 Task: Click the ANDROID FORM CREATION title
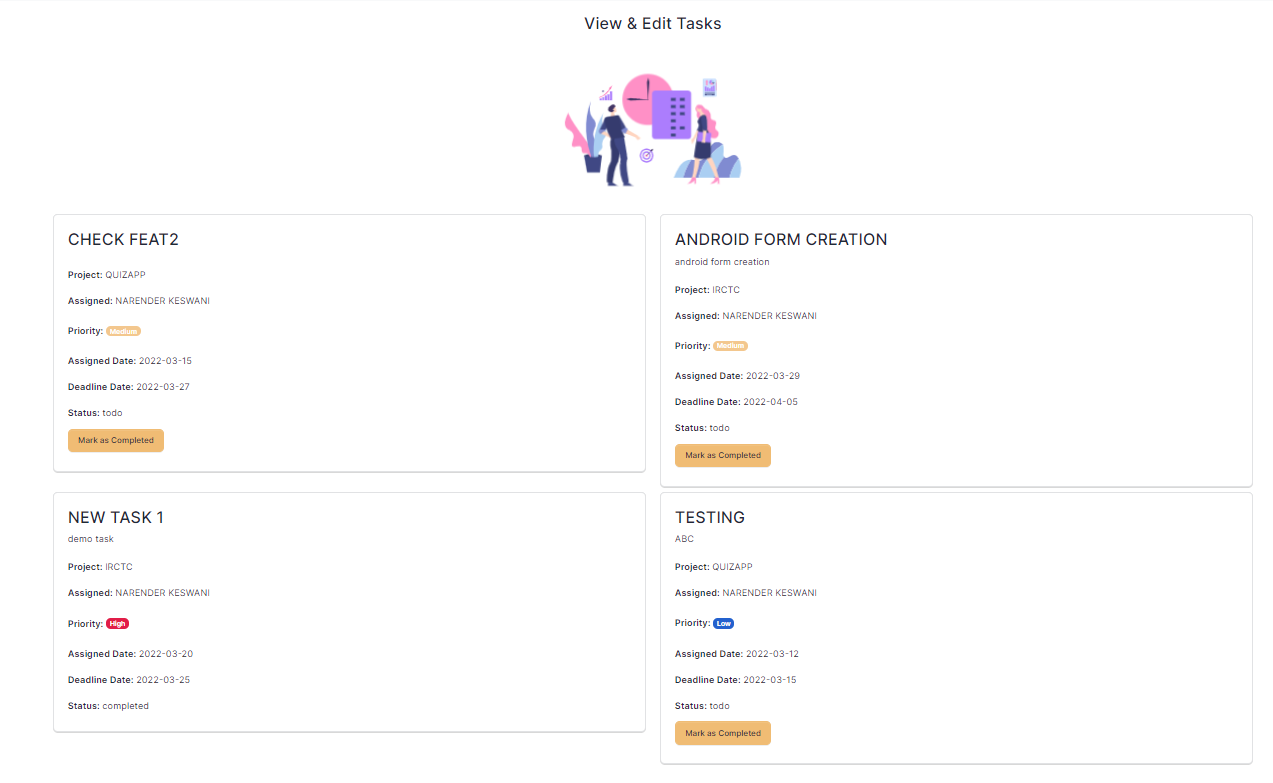point(781,239)
